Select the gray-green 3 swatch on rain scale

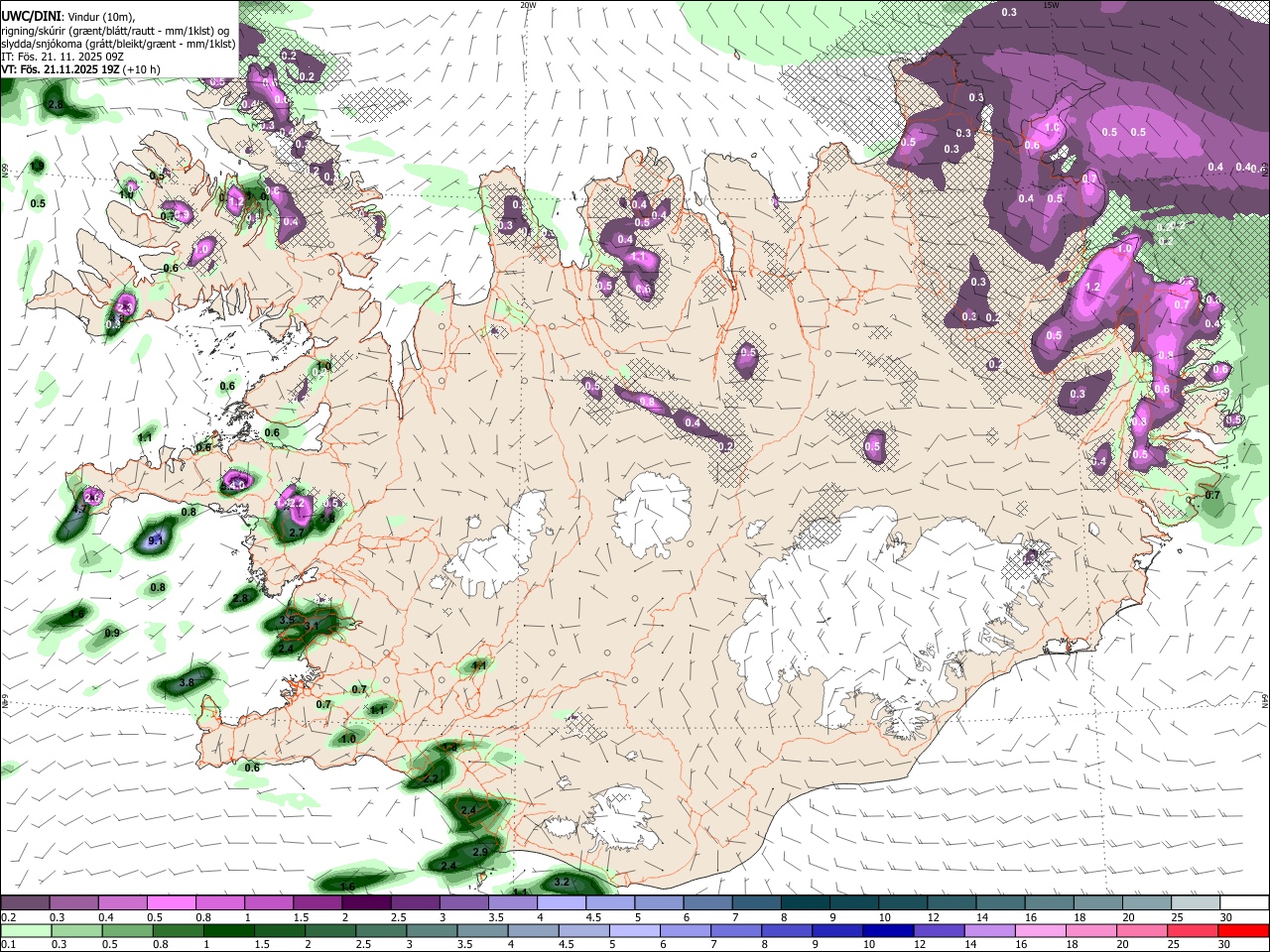coord(432,931)
